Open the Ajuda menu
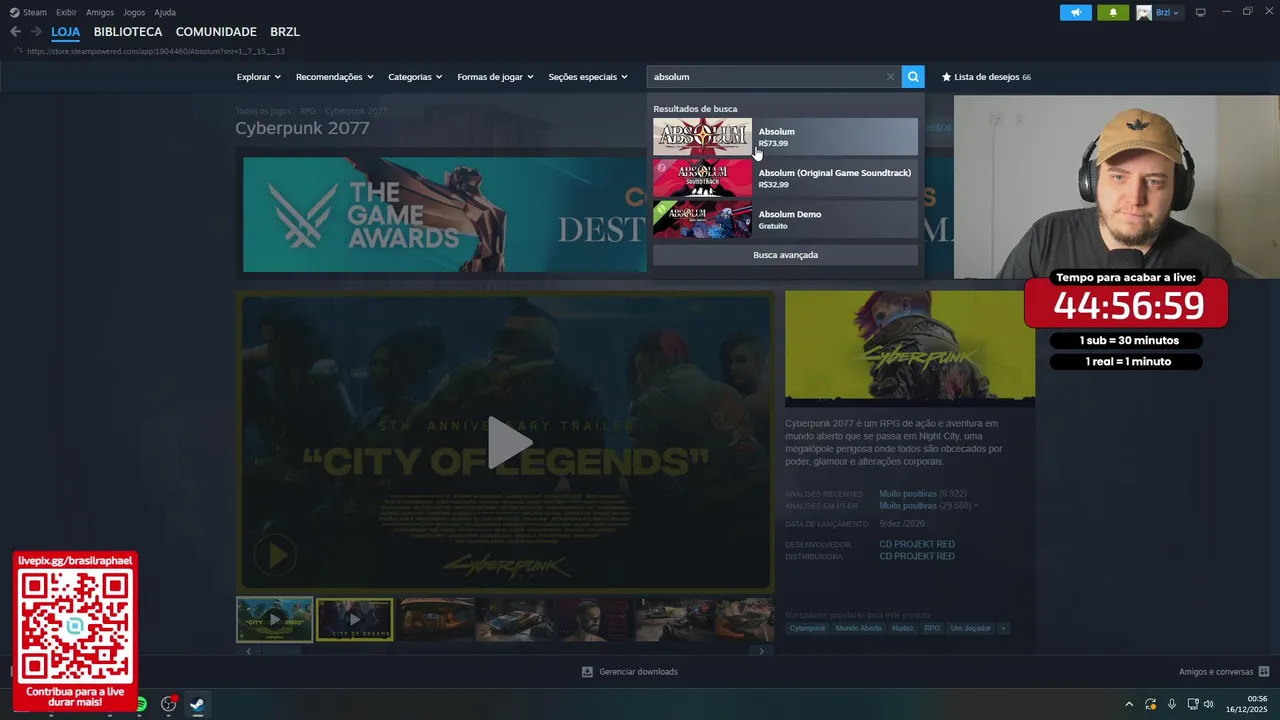1280x720 pixels. [x=165, y=12]
